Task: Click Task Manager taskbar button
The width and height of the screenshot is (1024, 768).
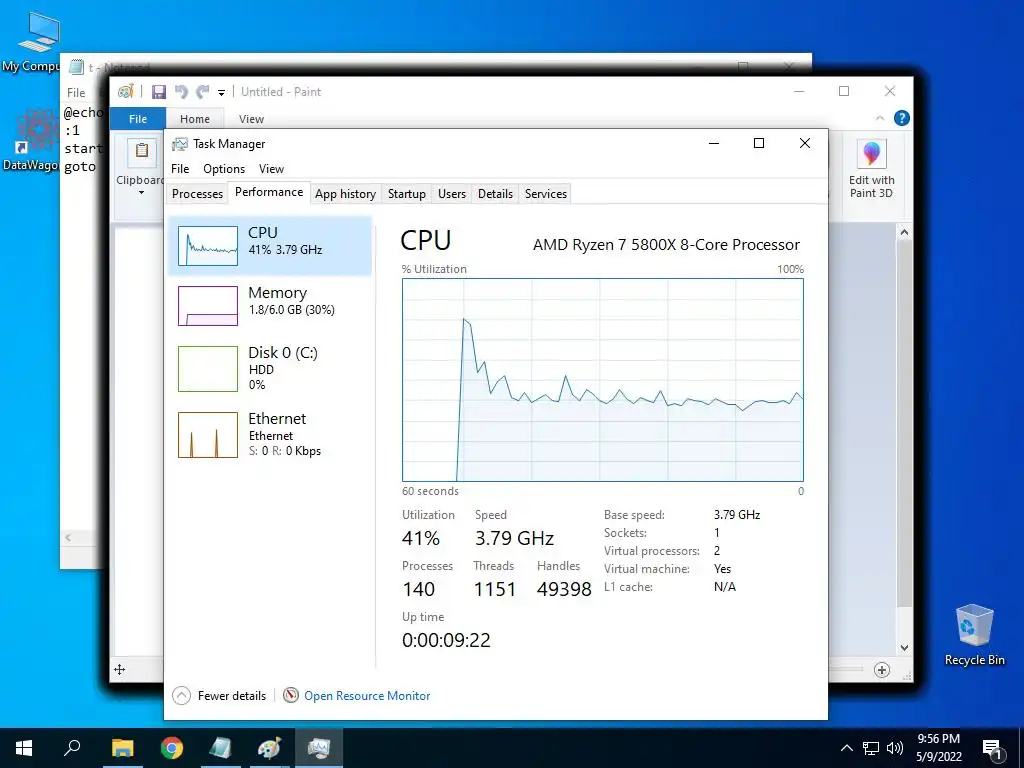Action: tap(319, 748)
